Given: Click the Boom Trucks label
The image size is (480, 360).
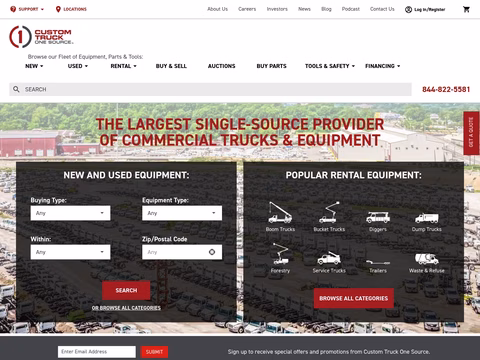Looking at the screenshot, I should point(280,229).
